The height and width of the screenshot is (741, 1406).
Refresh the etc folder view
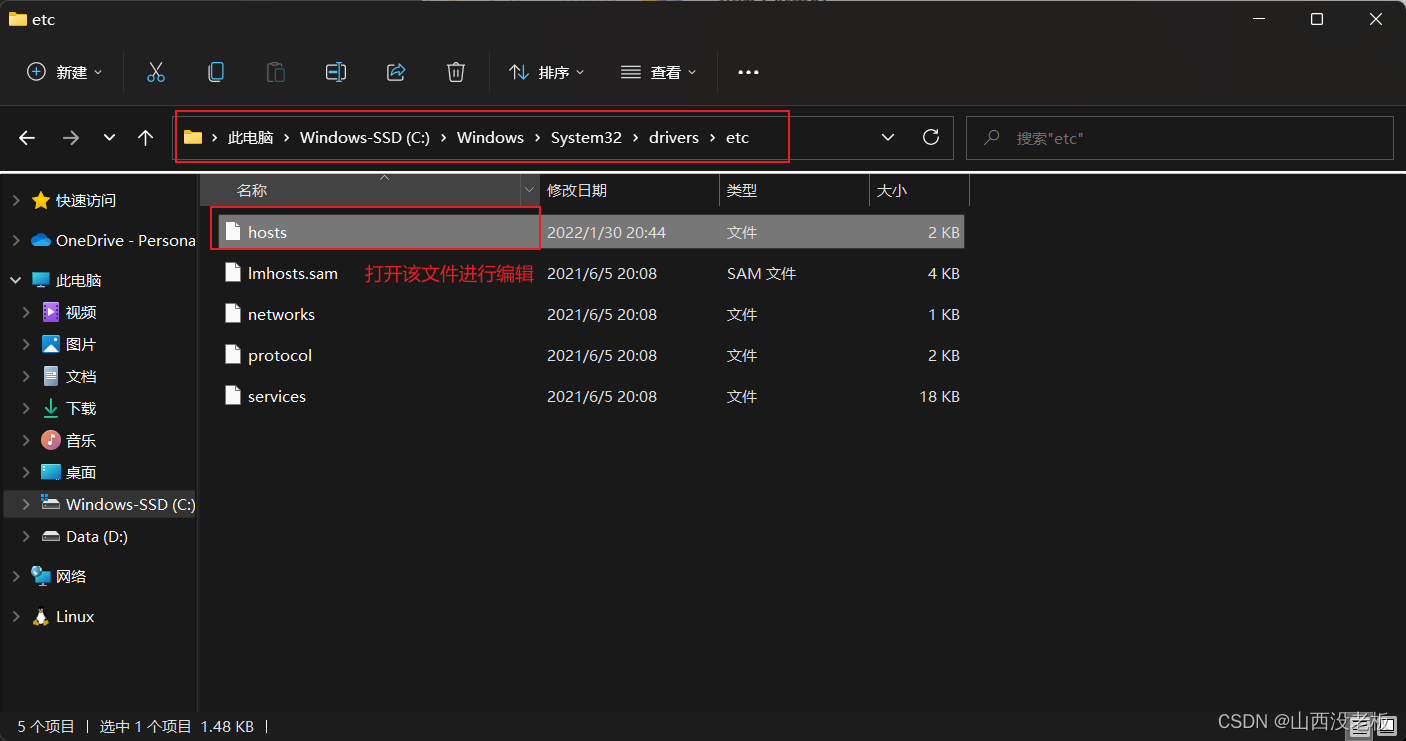point(931,137)
